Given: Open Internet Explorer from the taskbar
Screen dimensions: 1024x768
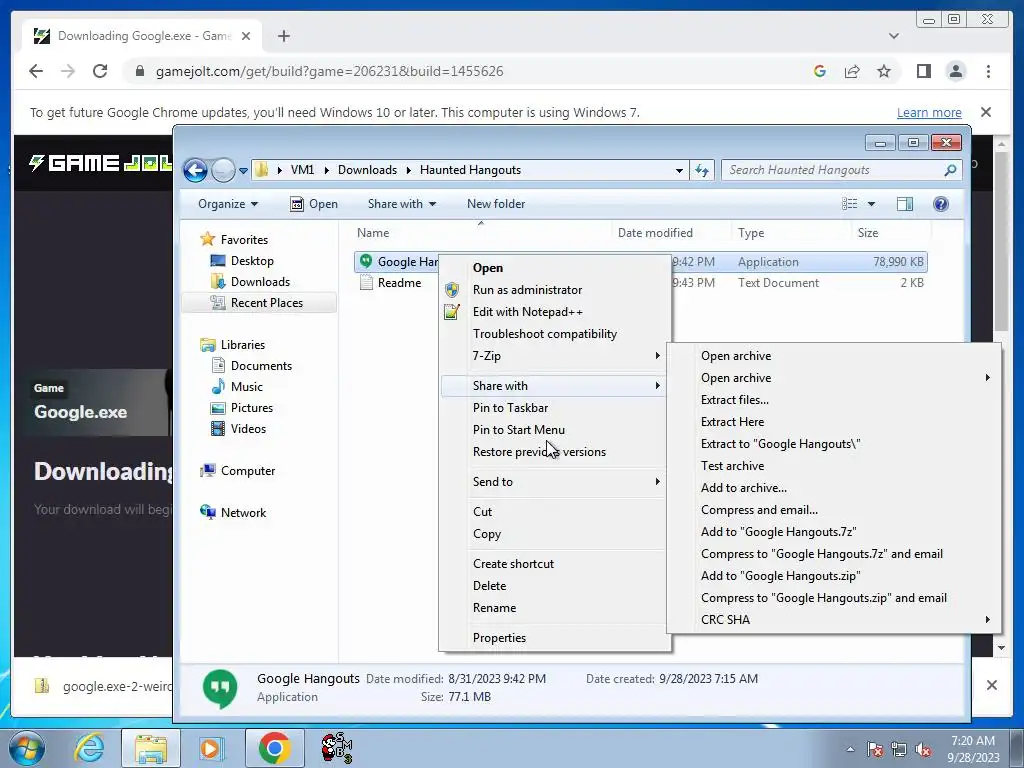Looking at the screenshot, I should pyautogui.click(x=89, y=748).
